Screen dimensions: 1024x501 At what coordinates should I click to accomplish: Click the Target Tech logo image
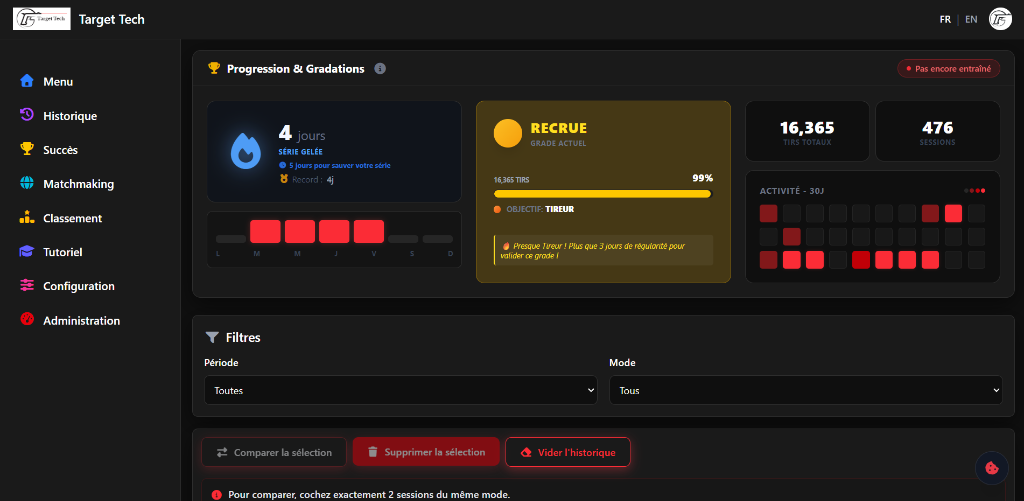(x=42, y=19)
